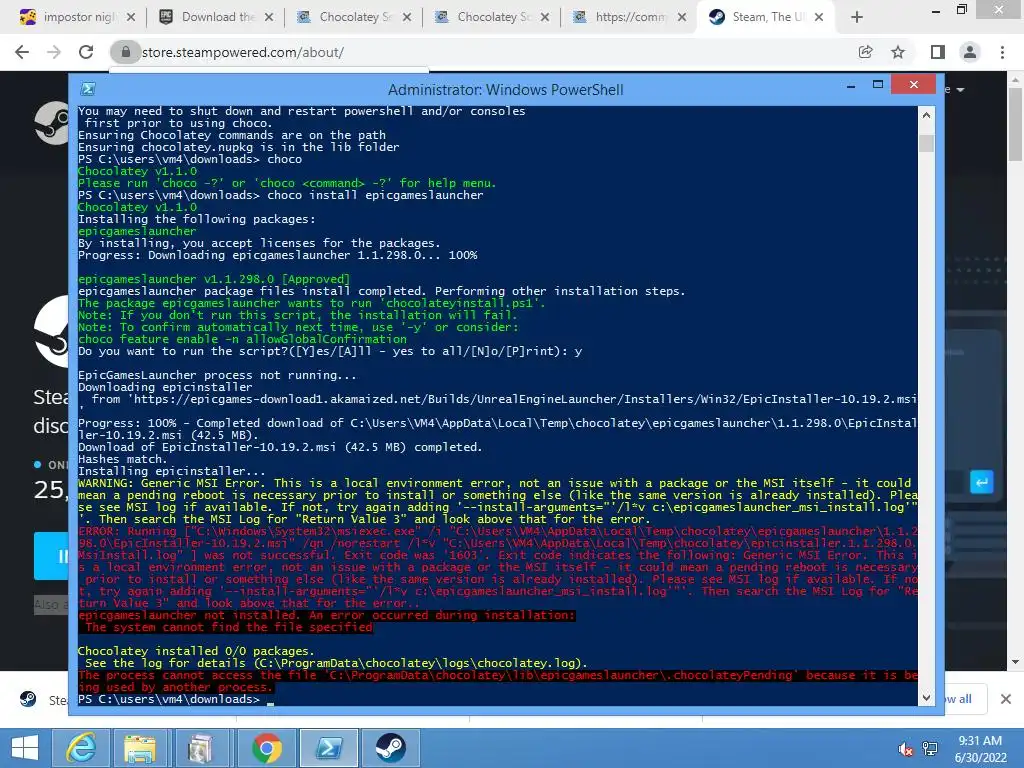Open Chrome's side panel icon
Viewport: 1024px width, 768px height.
click(x=937, y=52)
